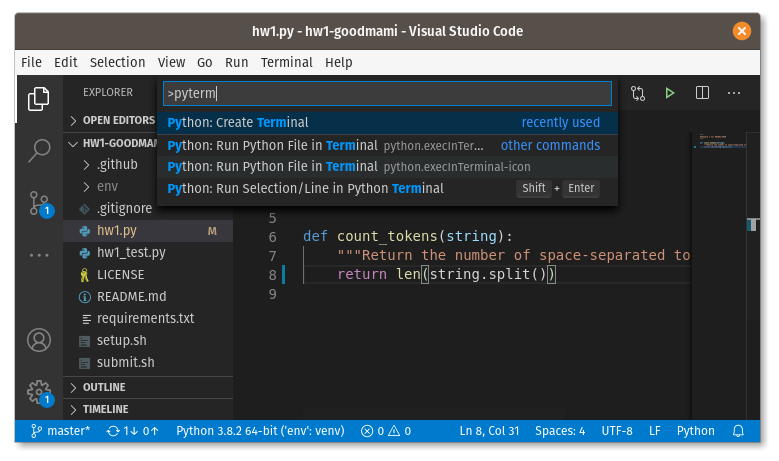Viewport: 779px width, 461px height.
Task: Open hw1_test.py file
Action: click(148, 252)
